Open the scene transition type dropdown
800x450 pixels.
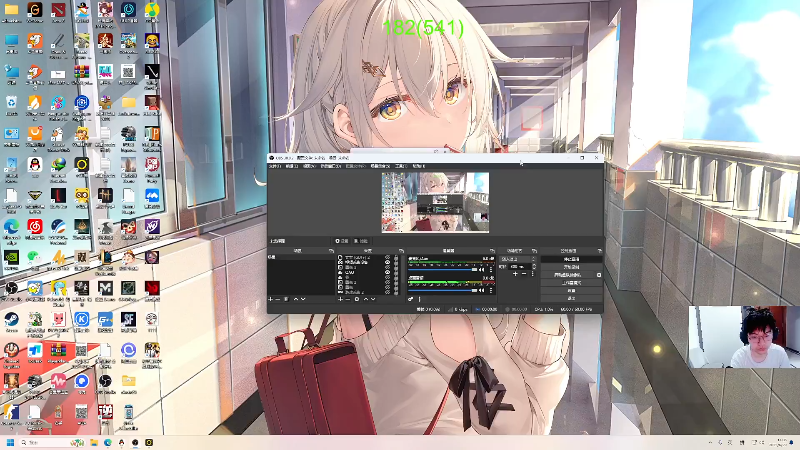(x=518, y=259)
